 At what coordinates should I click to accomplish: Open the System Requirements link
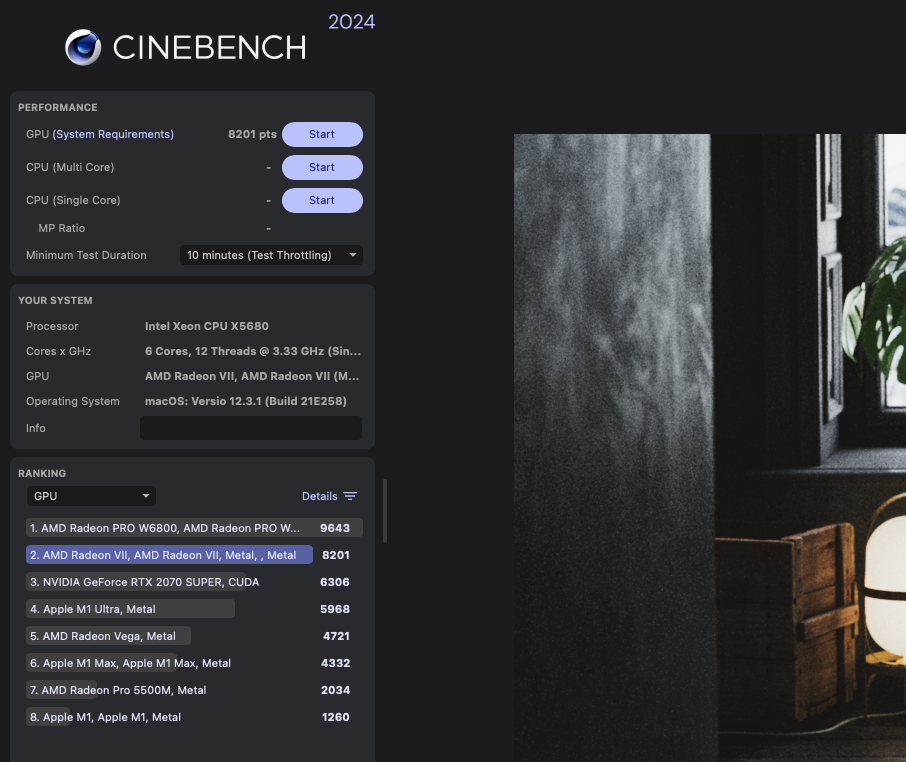point(113,134)
